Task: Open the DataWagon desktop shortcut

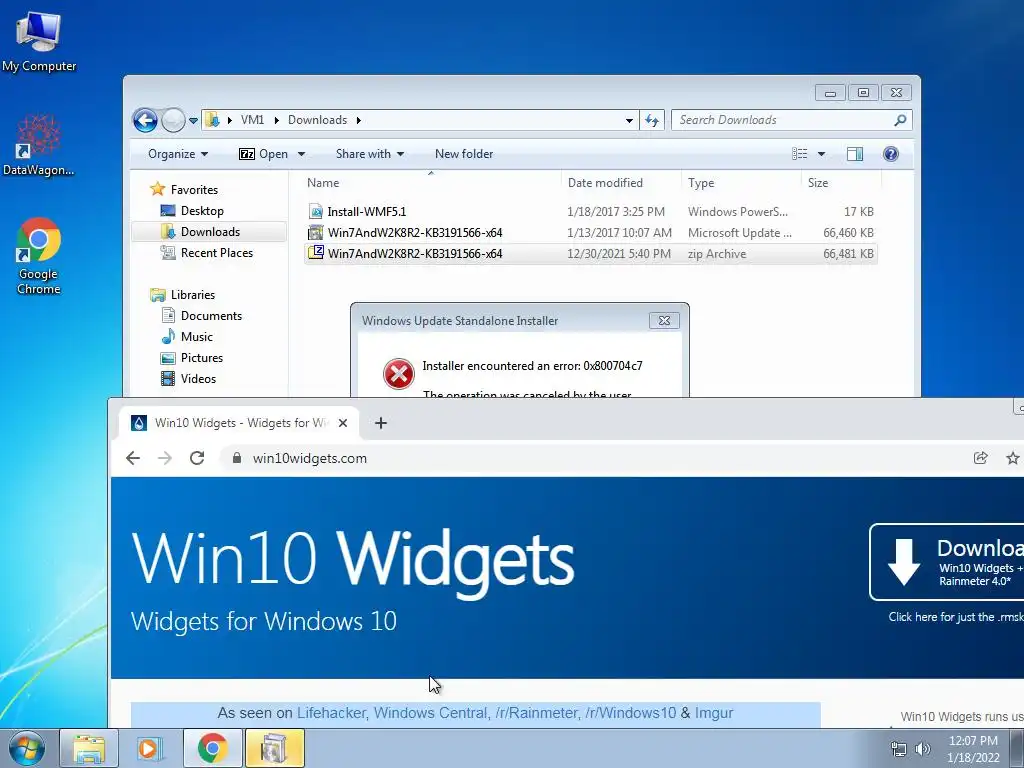Action: coord(39,145)
